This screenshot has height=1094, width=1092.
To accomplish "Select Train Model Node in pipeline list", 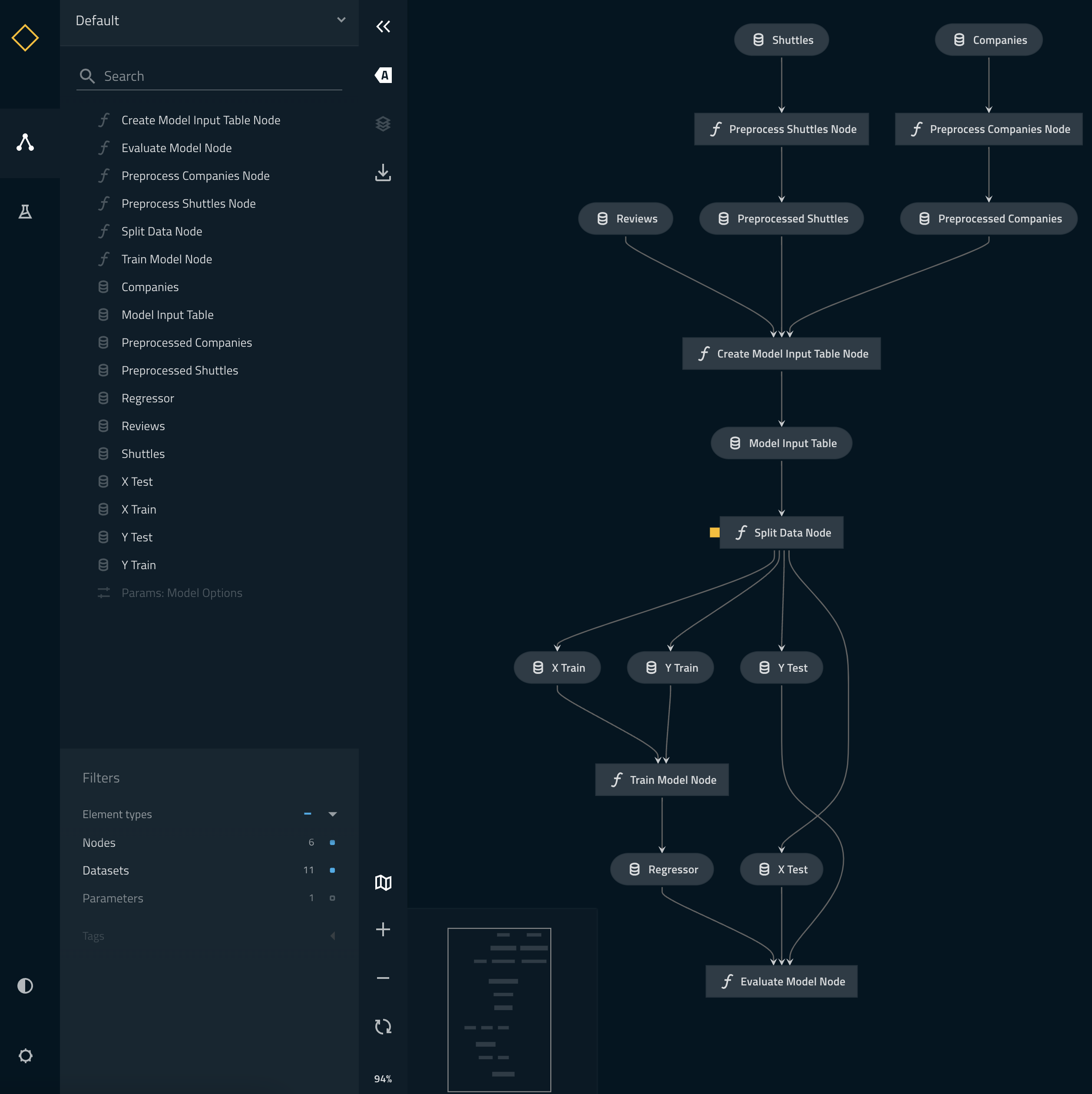I will (166, 259).
